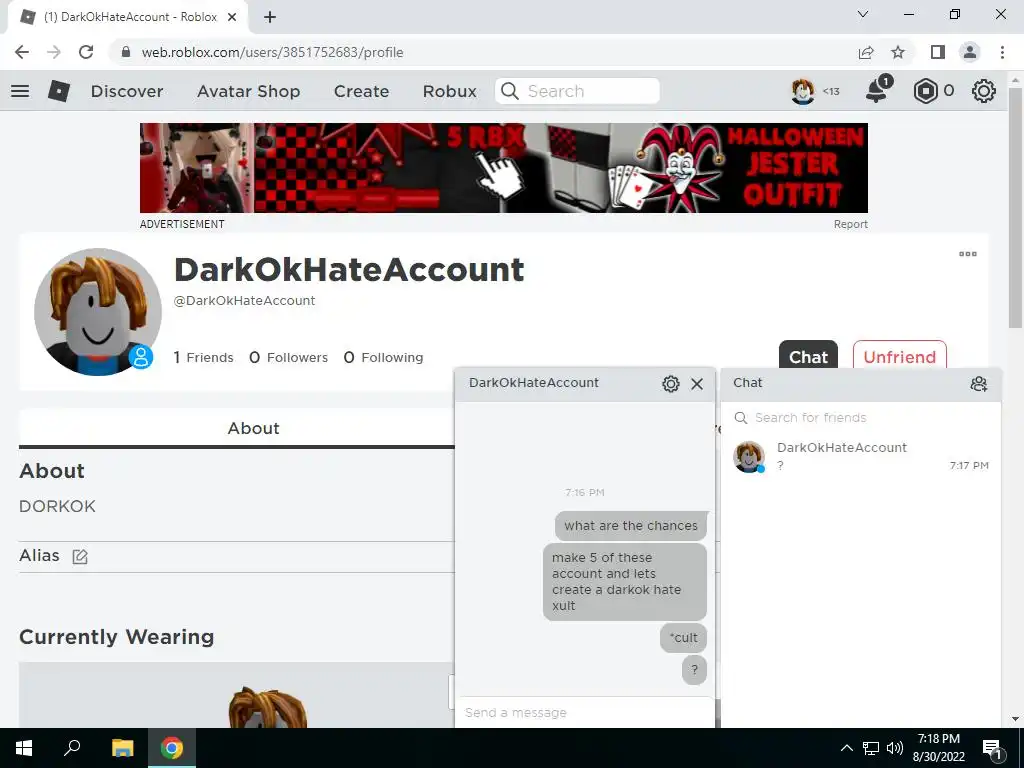Close the DarkOkHateAccount chat window
This screenshot has width=1024, height=768.
point(697,383)
